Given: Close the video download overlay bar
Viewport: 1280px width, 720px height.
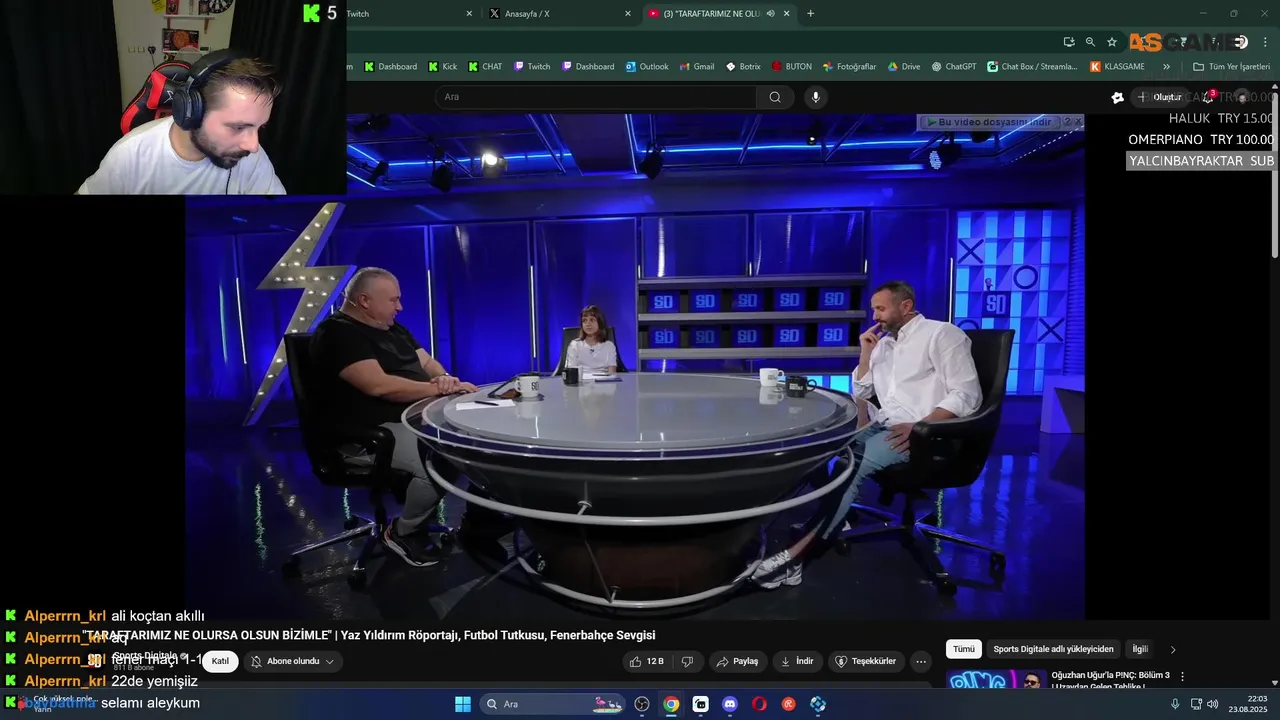Looking at the screenshot, I should pyautogui.click(x=1078, y=122).
